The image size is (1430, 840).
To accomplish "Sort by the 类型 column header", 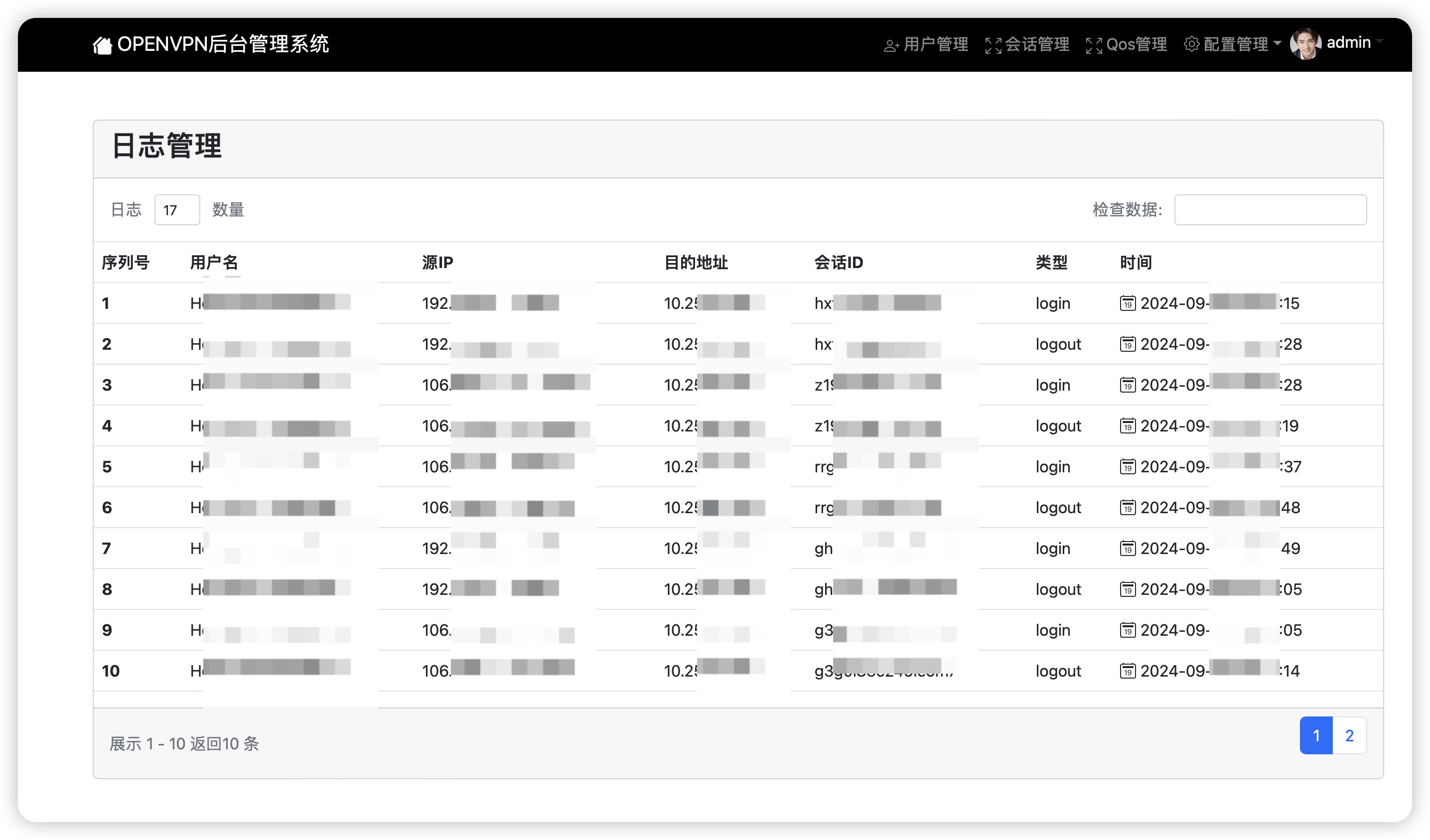I will [1051, 262].
